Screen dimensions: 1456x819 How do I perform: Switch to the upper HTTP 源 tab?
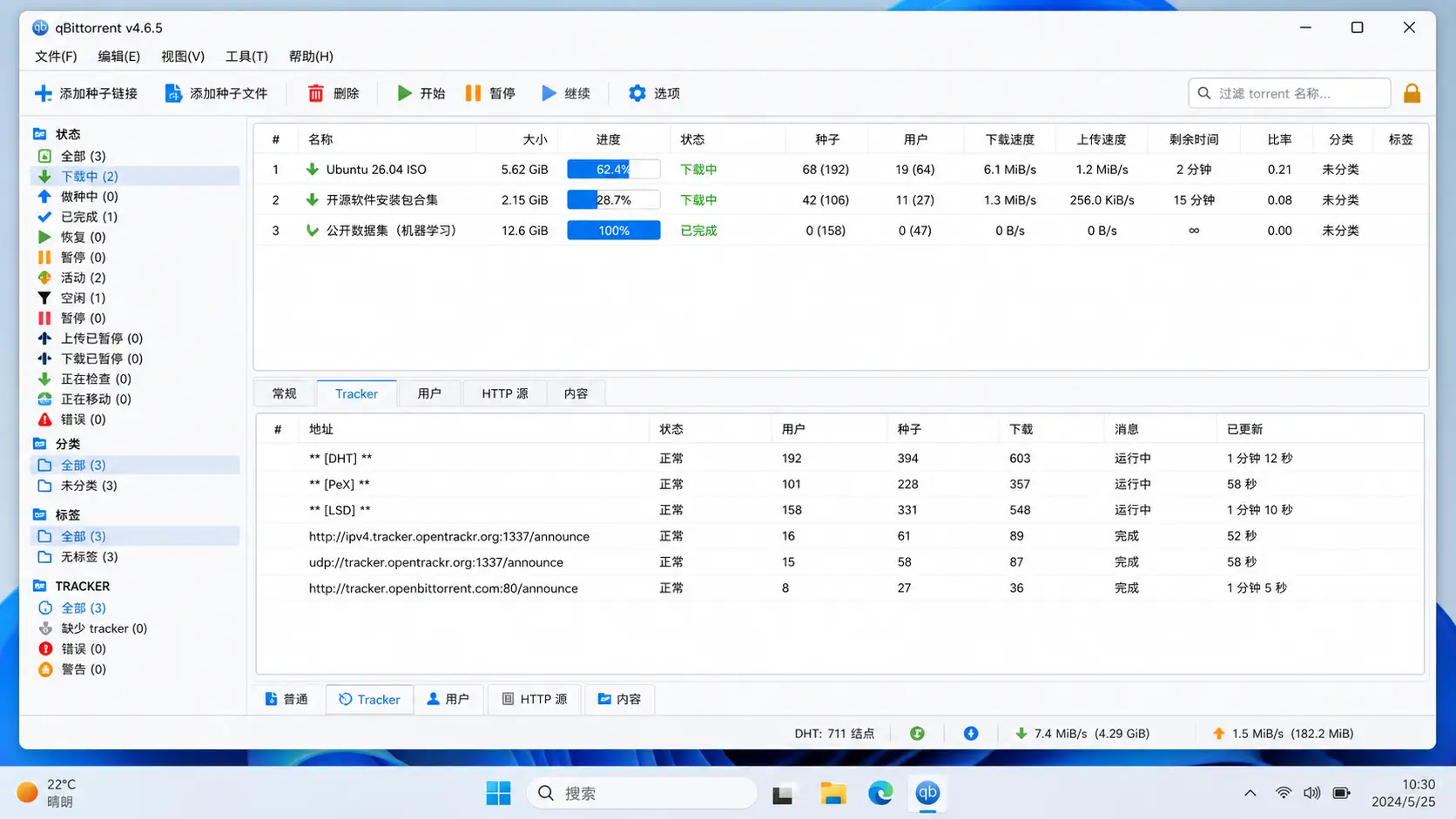click(x=505, y=393)
